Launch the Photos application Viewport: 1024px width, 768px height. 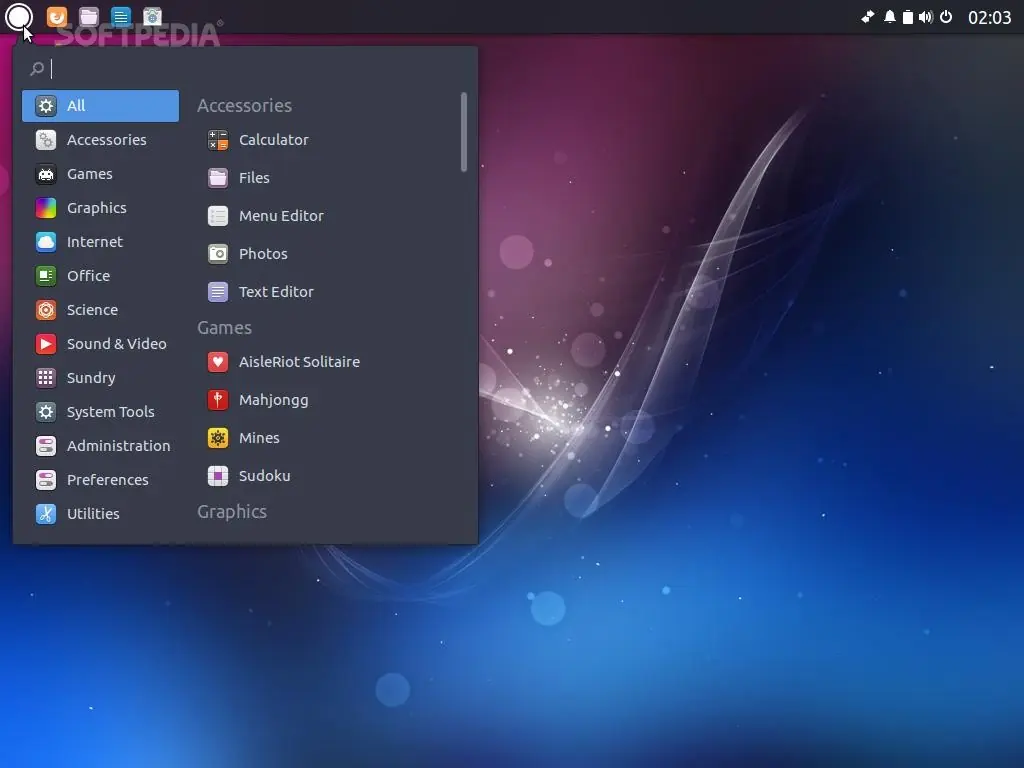[x=261, y=254]
